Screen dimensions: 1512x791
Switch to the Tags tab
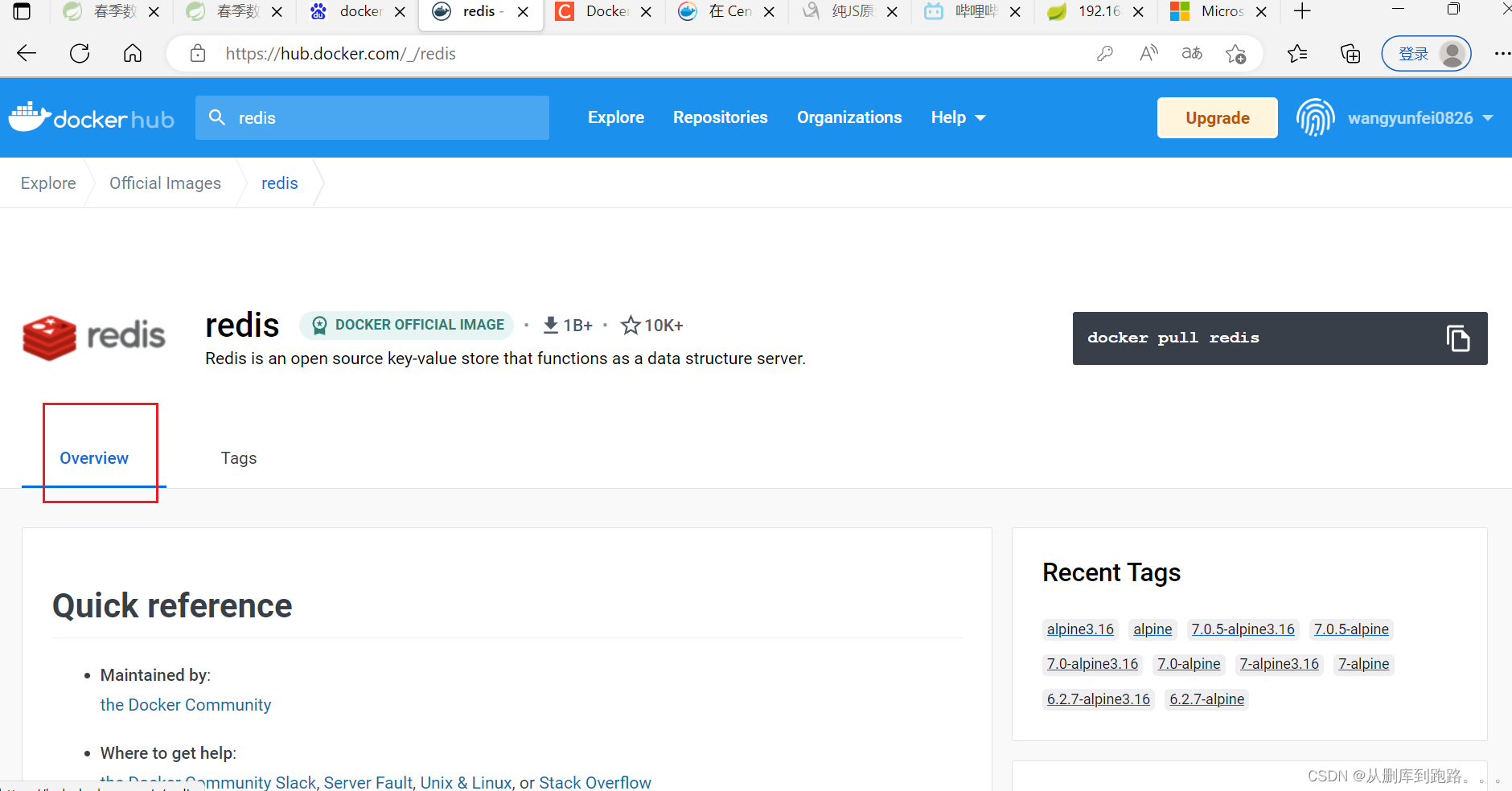pos(239,458)
